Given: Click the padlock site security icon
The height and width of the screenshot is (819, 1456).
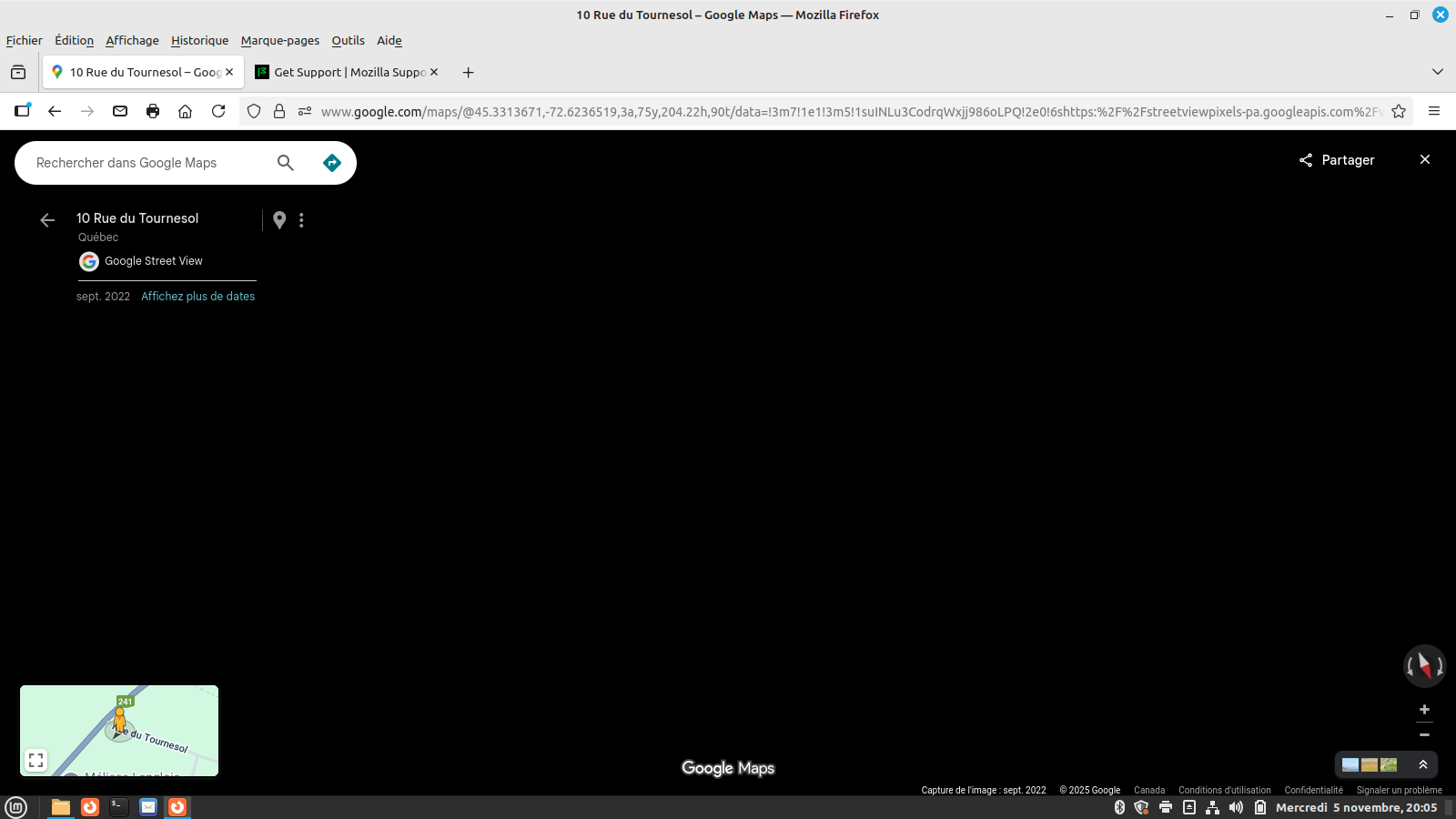Looking at the screenshot, I should 279,111.
